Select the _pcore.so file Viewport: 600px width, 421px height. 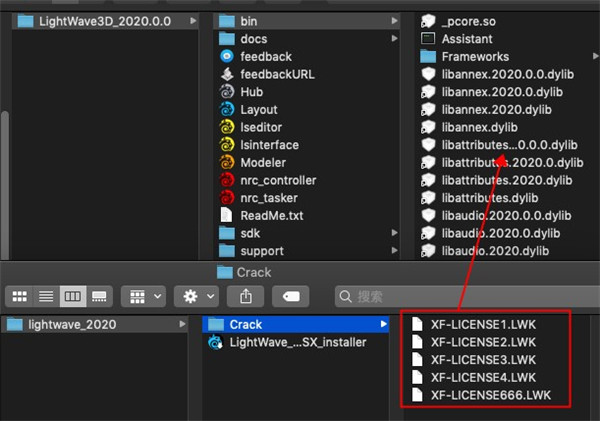point(458,21)
